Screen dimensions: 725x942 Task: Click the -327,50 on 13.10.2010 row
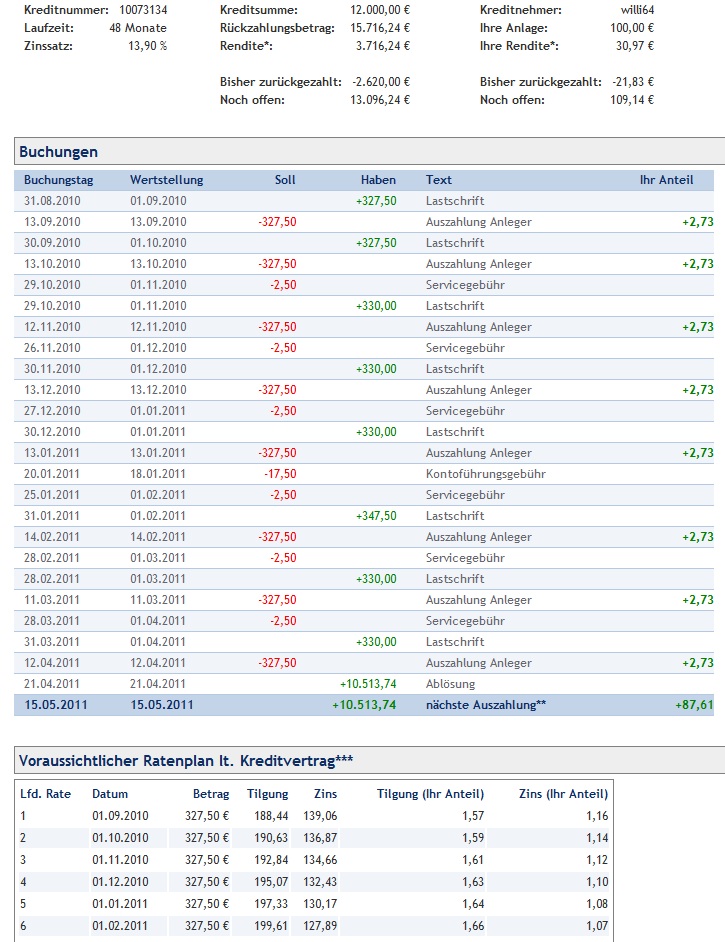(277, 264)
